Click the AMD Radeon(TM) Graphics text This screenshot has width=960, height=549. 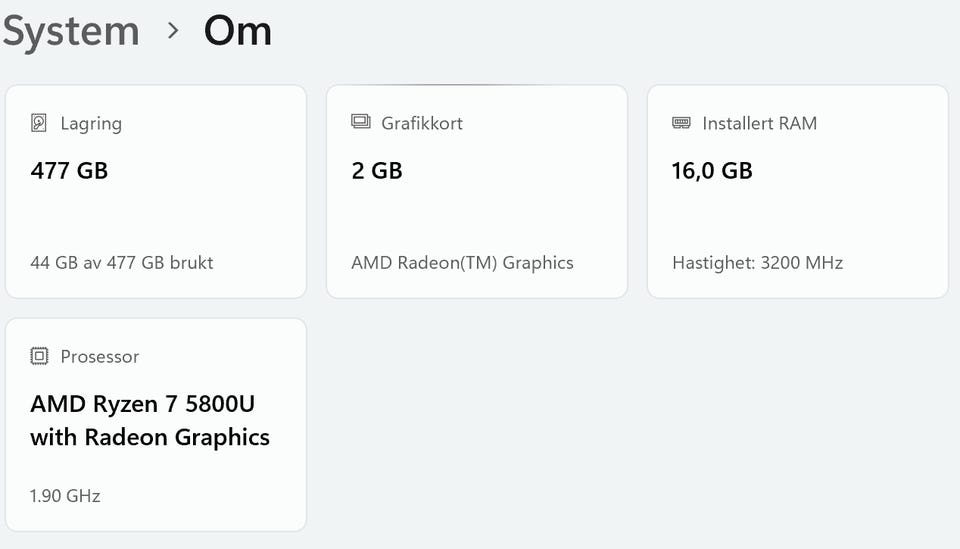click(x=462, y=263)
